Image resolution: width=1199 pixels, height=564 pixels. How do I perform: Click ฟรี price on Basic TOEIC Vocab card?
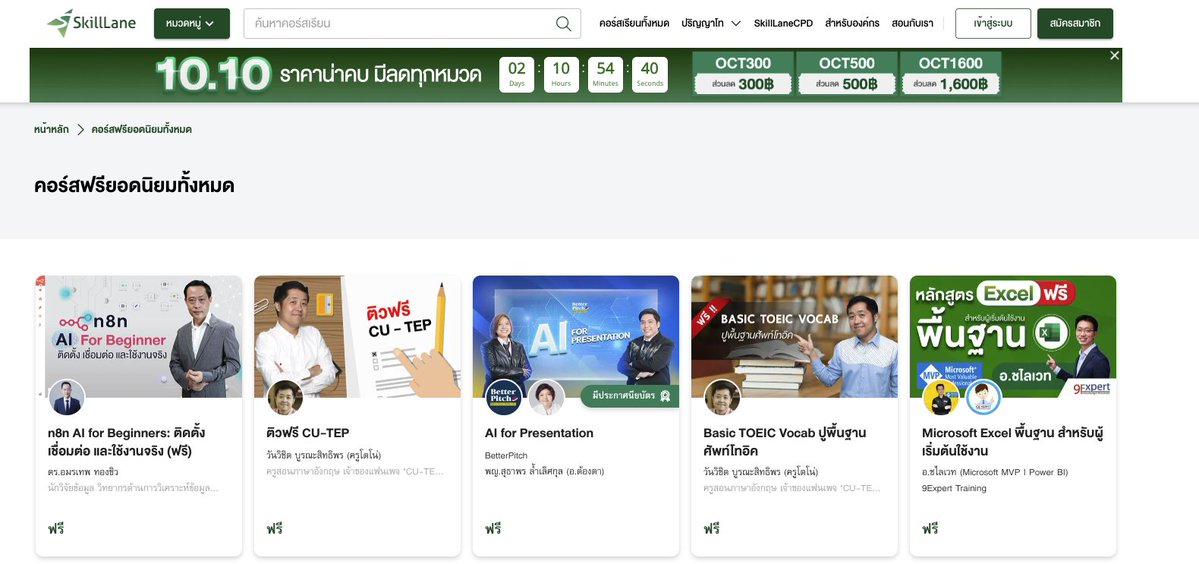[712, 528]
